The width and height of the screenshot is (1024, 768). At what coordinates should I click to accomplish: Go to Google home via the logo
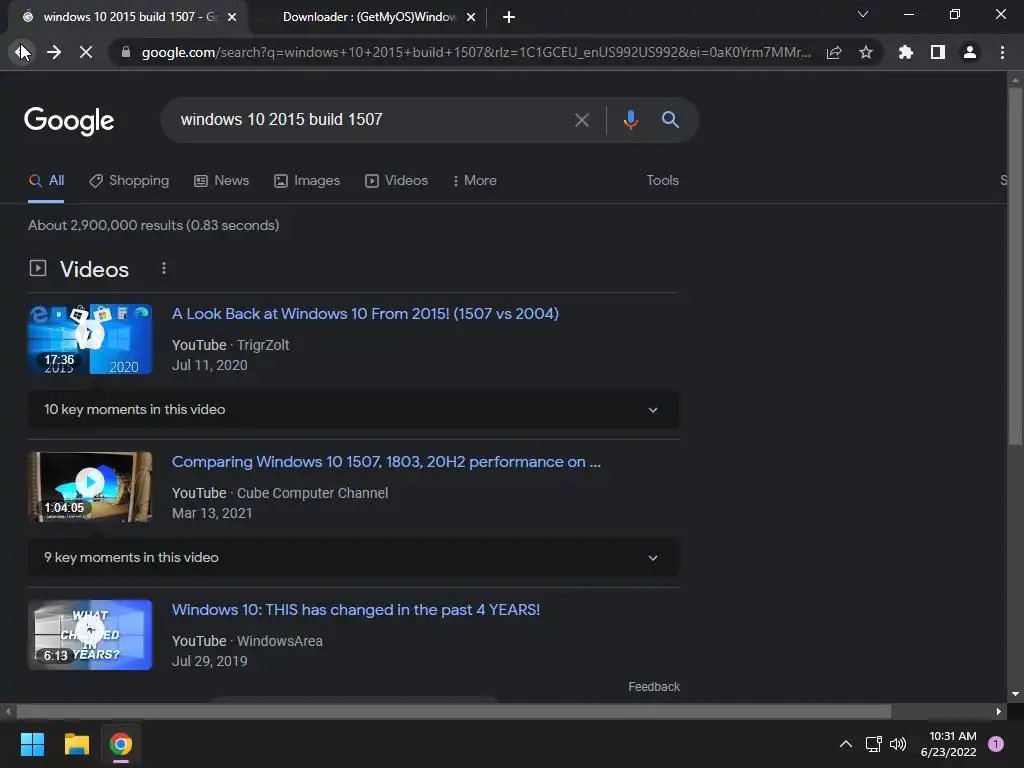coord(69,121)
